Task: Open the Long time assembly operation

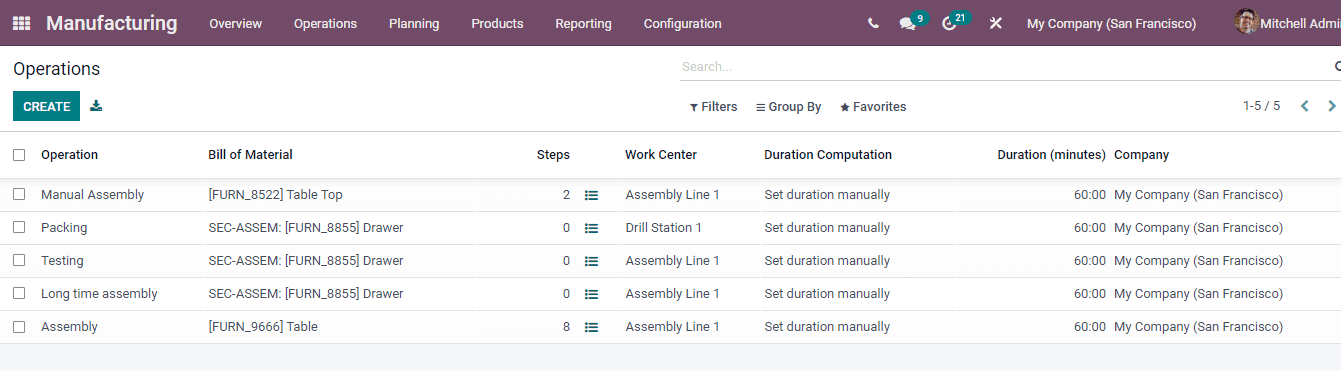Action: pos(99,294)
